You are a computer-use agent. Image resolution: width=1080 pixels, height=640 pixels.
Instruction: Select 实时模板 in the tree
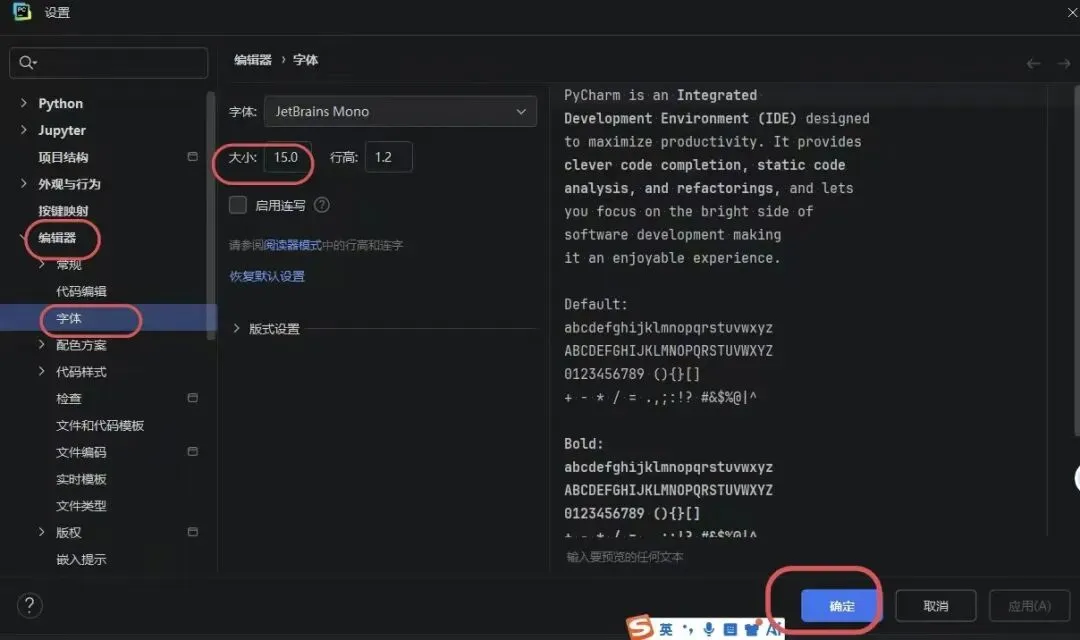pos(81,479)
